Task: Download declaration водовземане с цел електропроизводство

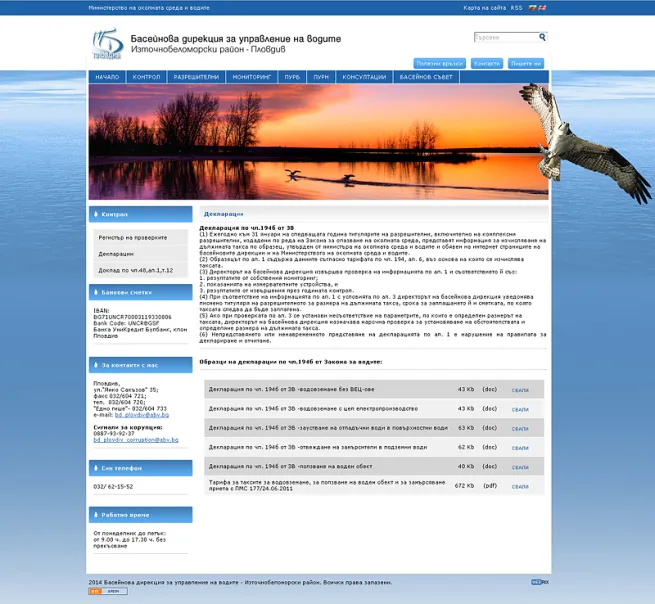Action: click(x=520, y=410)
